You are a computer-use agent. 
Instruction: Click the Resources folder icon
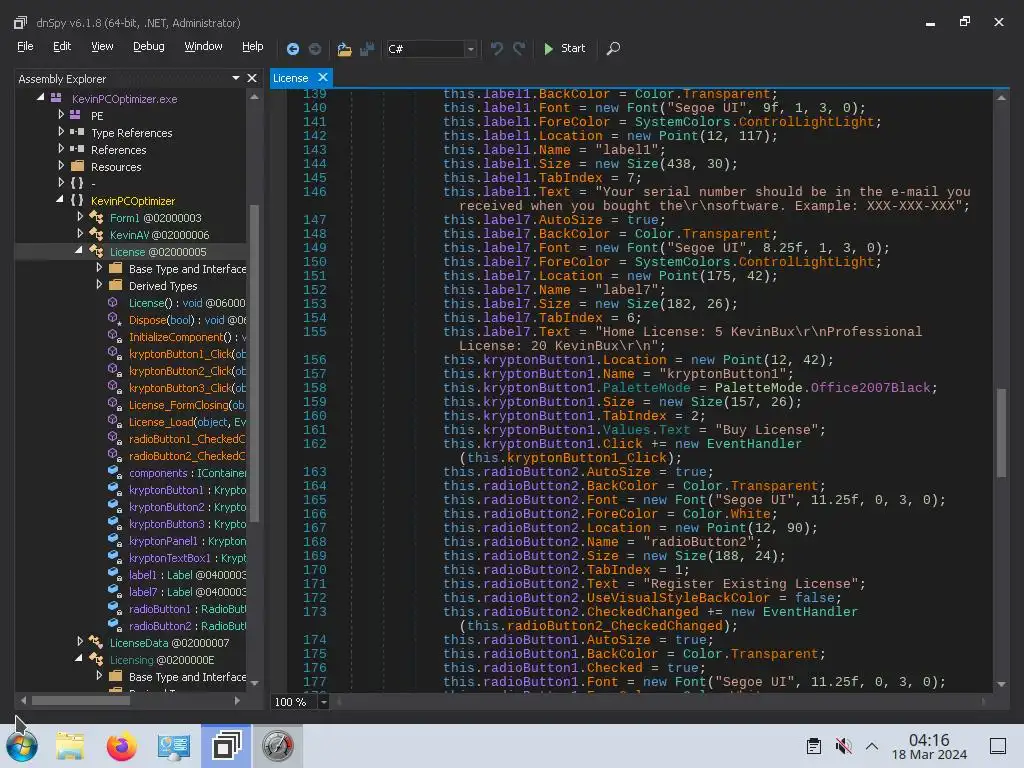click(78, 166)
